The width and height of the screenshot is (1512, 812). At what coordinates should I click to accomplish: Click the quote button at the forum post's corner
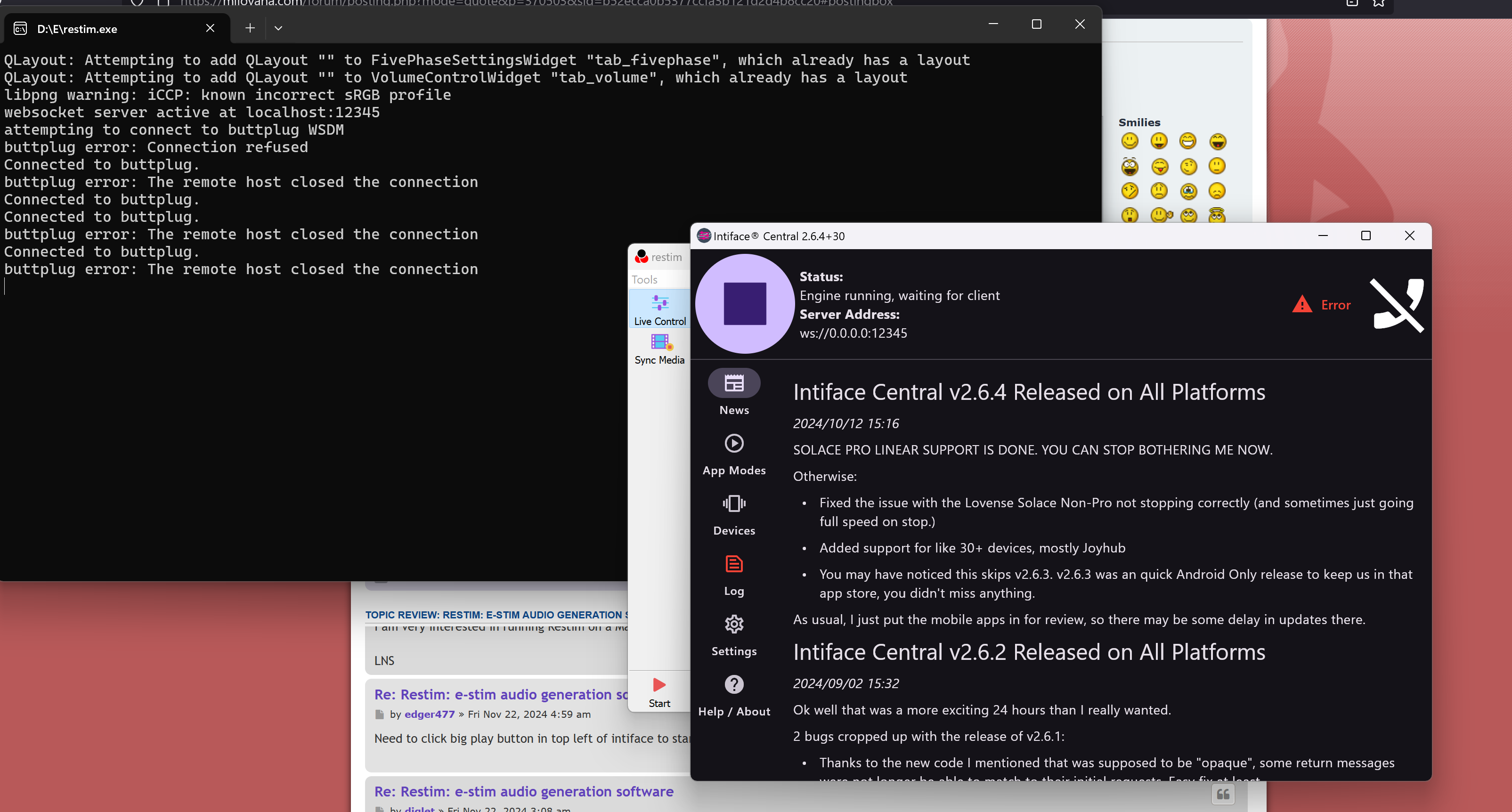tap(1223, 795)
